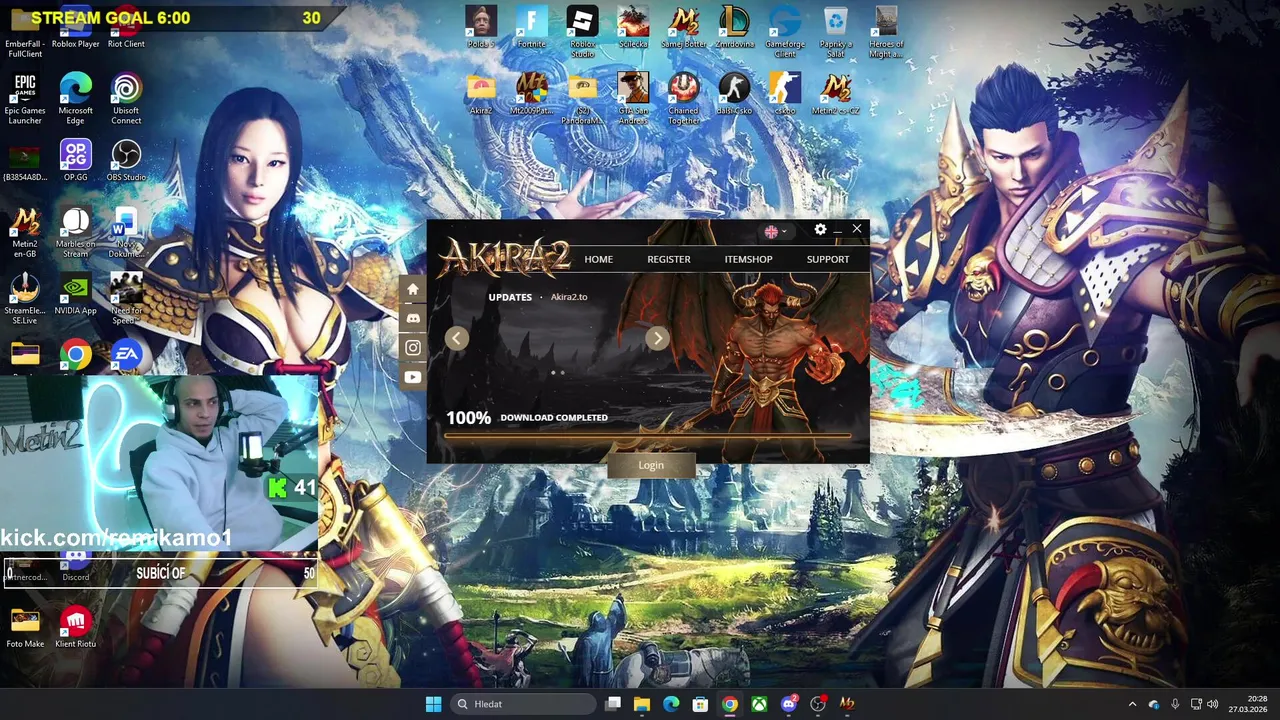Open the Klient Riotu desktop shortcut
Image resolution: width=1280 pixels, height=720 pixels.
[x=75, y=627]
